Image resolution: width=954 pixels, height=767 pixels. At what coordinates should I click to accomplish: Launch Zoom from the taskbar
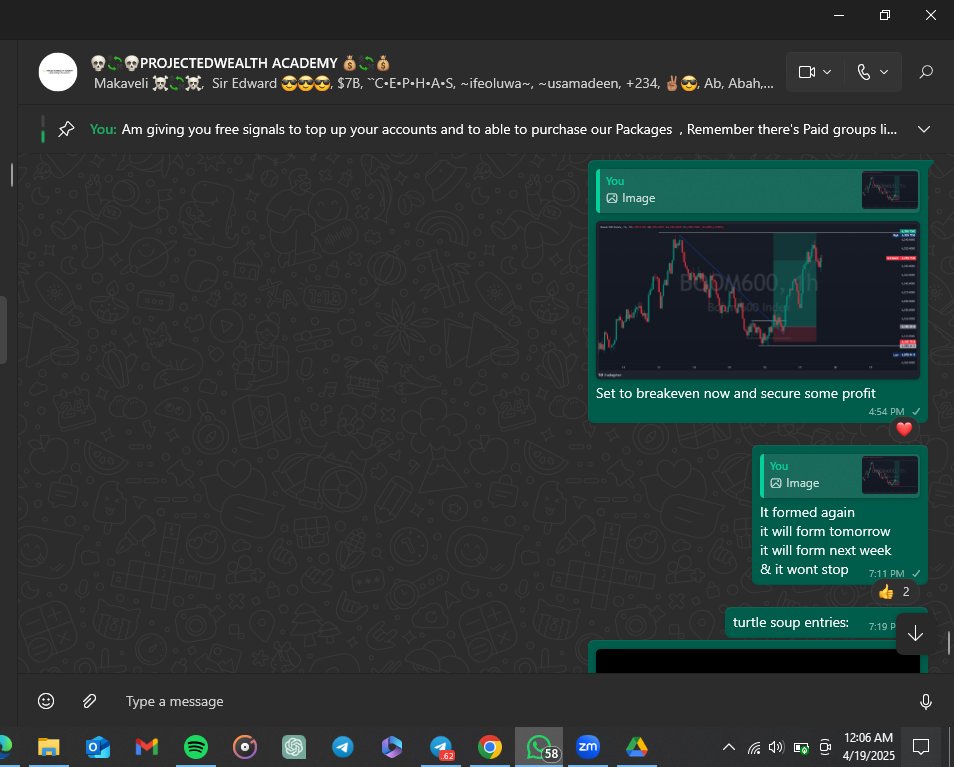click(588, 746)
